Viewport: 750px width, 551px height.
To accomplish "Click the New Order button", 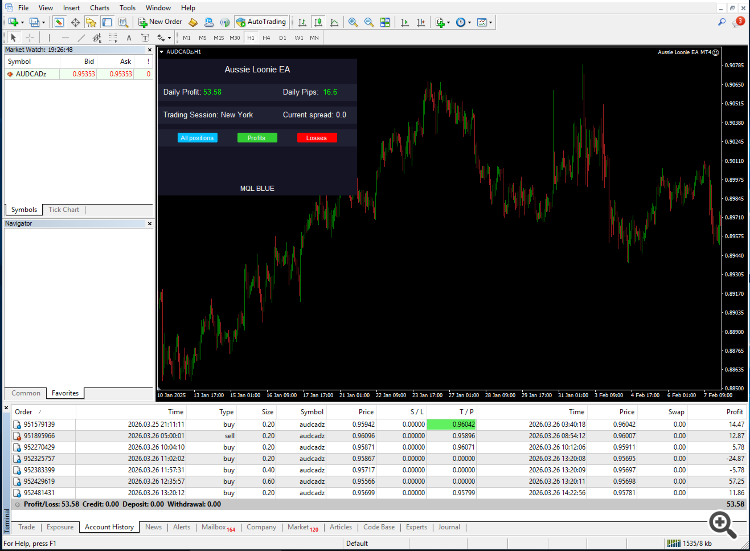I will tap(160, 22).
